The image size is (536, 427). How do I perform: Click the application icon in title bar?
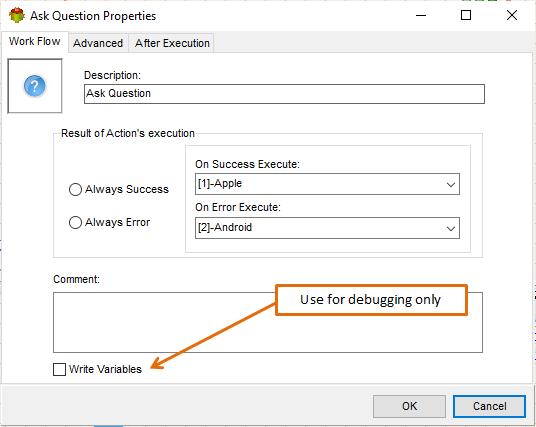point(16,15)
